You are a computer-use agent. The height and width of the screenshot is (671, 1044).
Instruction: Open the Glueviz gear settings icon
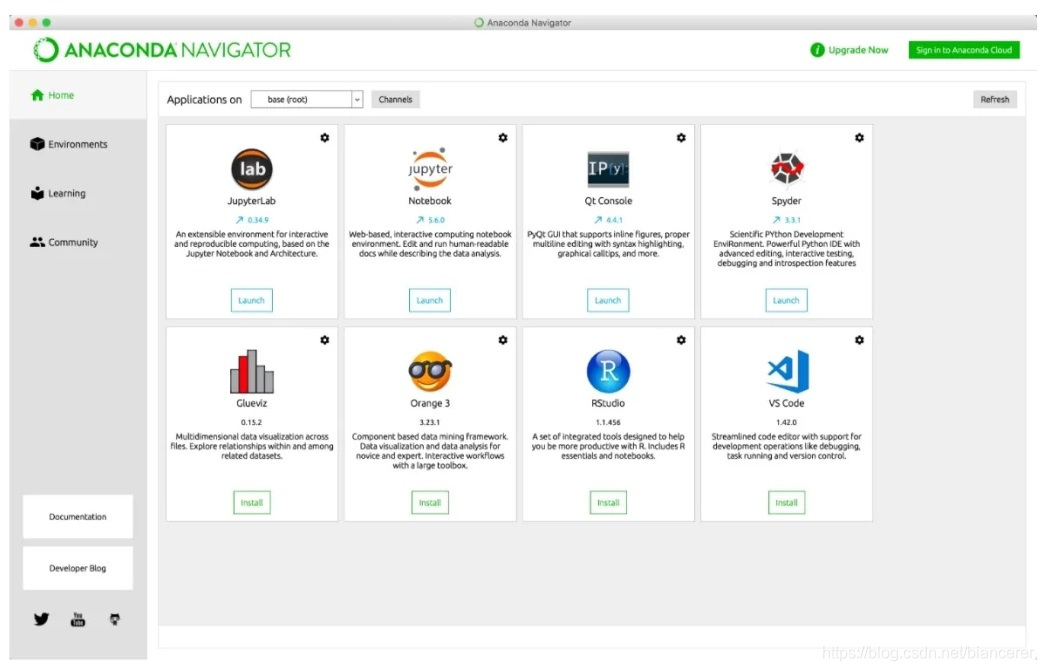324,340
